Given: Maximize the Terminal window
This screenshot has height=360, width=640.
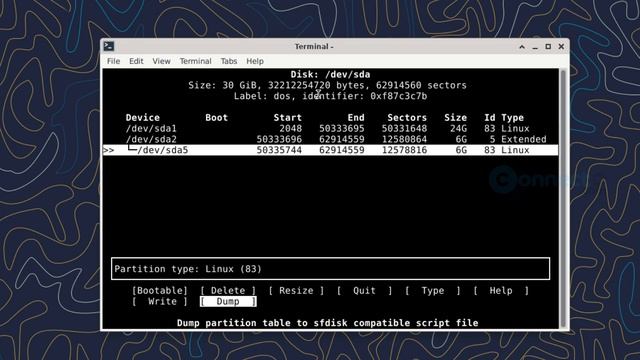Looking at the screenshot, I should click(x=548, y=47).
